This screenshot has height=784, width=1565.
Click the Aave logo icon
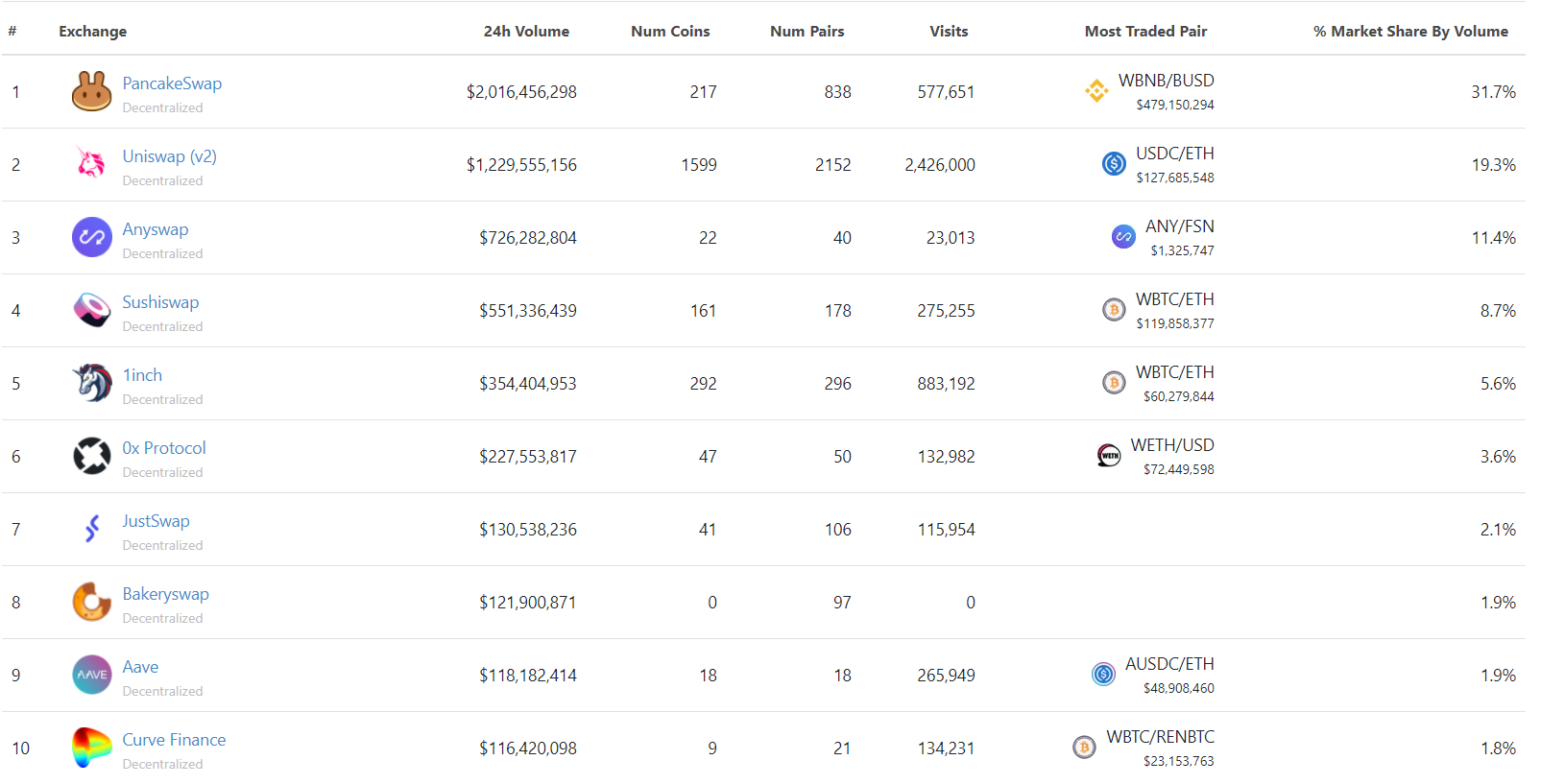[x=92, y=675]
